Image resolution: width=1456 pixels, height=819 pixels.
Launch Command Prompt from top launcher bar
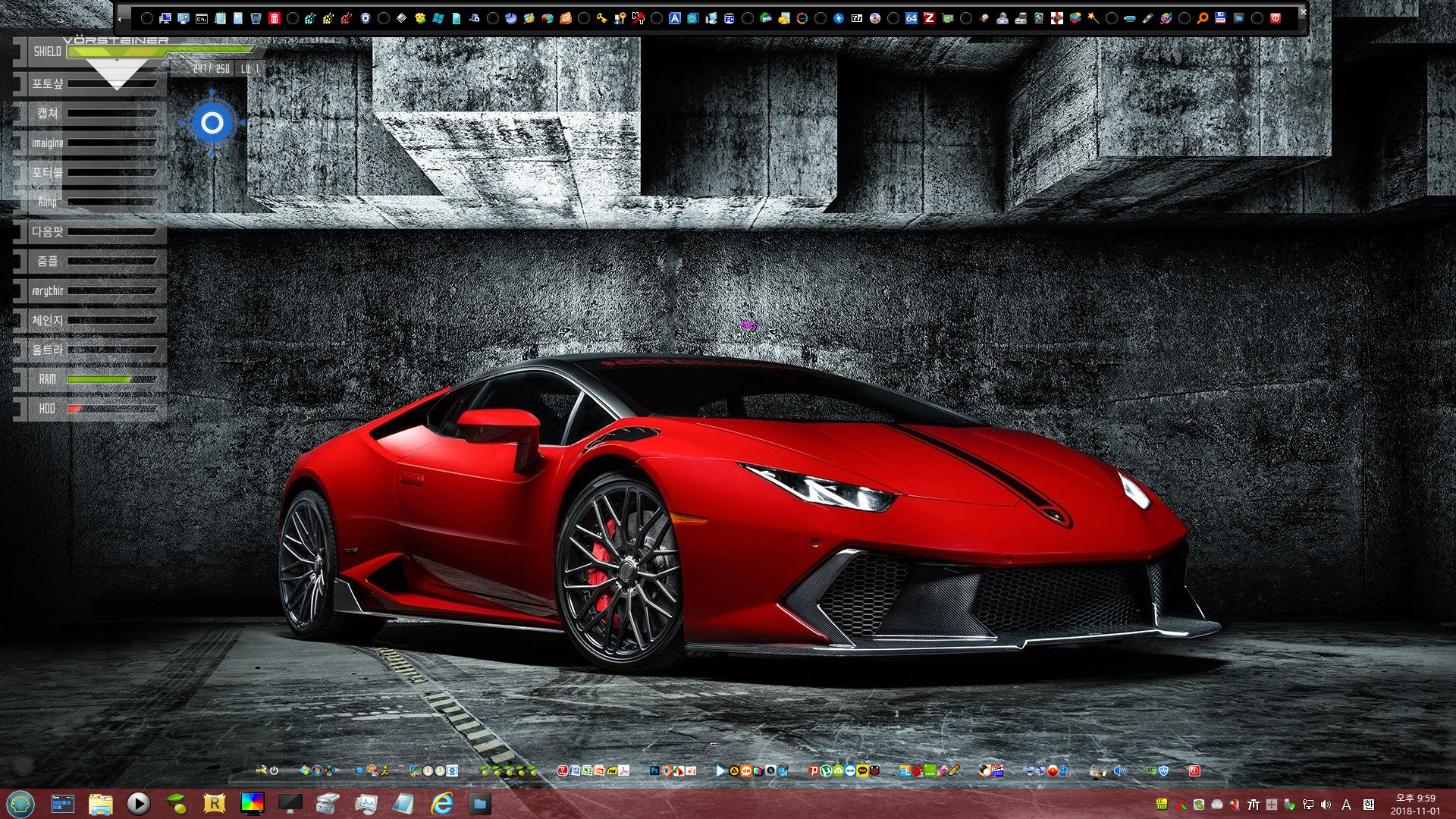coord(202,18)
